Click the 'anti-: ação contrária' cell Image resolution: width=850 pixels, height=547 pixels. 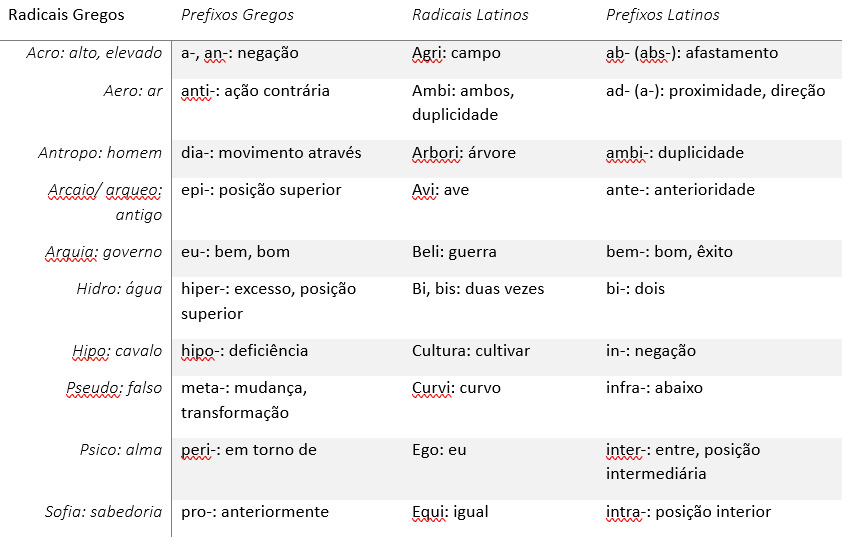coord(255,91)
